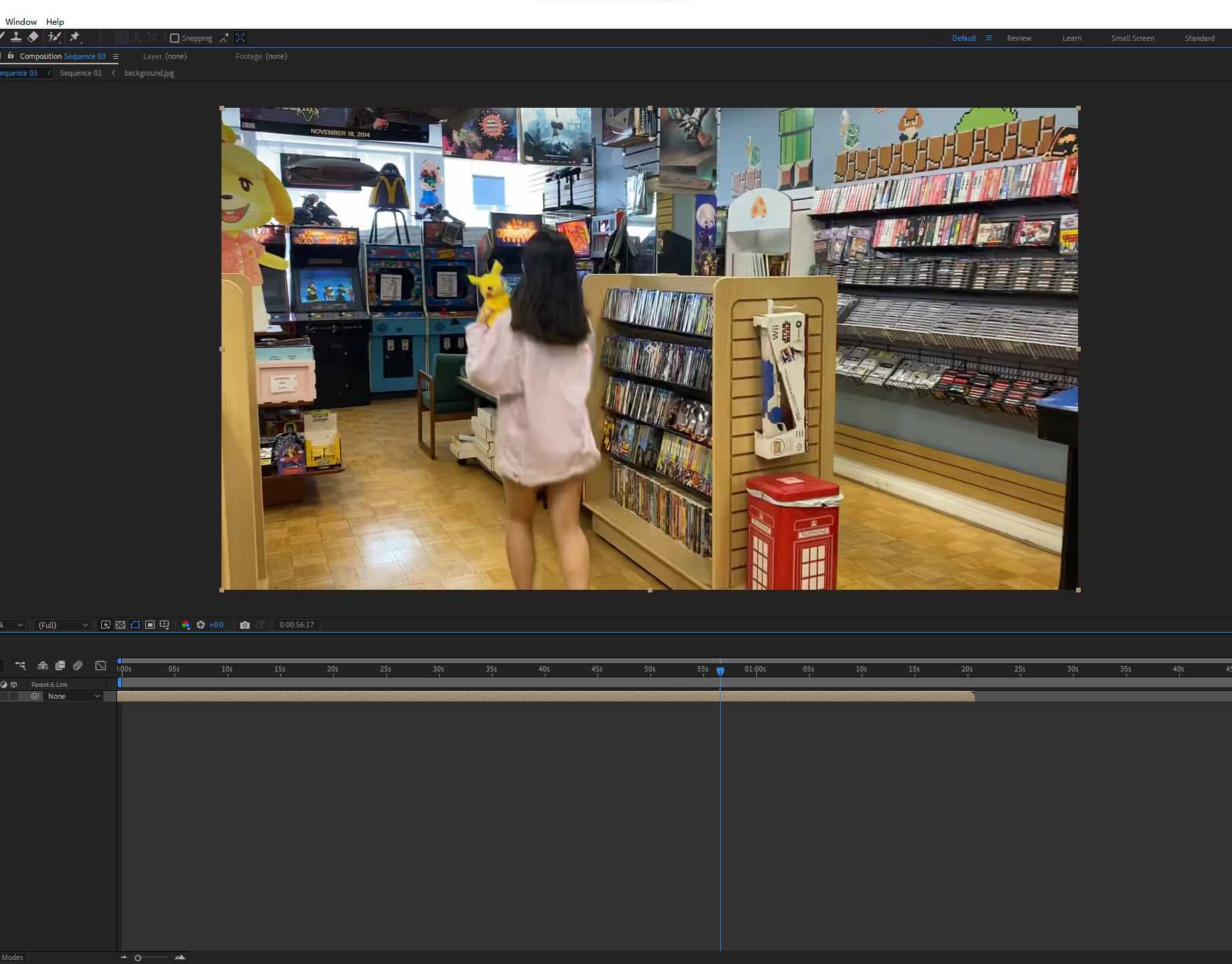Select the Clone Stamp tool
The height and width of the screenshot is (964, 1232).
pos(15,37)
